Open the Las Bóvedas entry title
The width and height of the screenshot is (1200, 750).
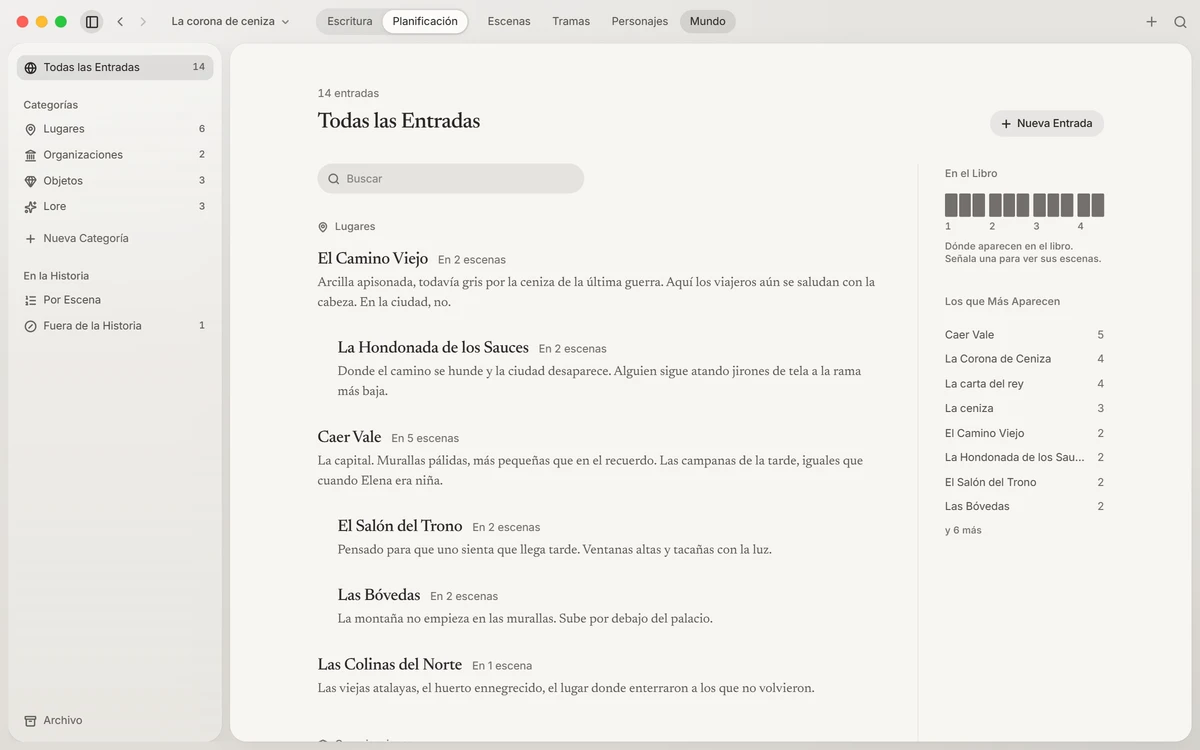pos(379,595)
